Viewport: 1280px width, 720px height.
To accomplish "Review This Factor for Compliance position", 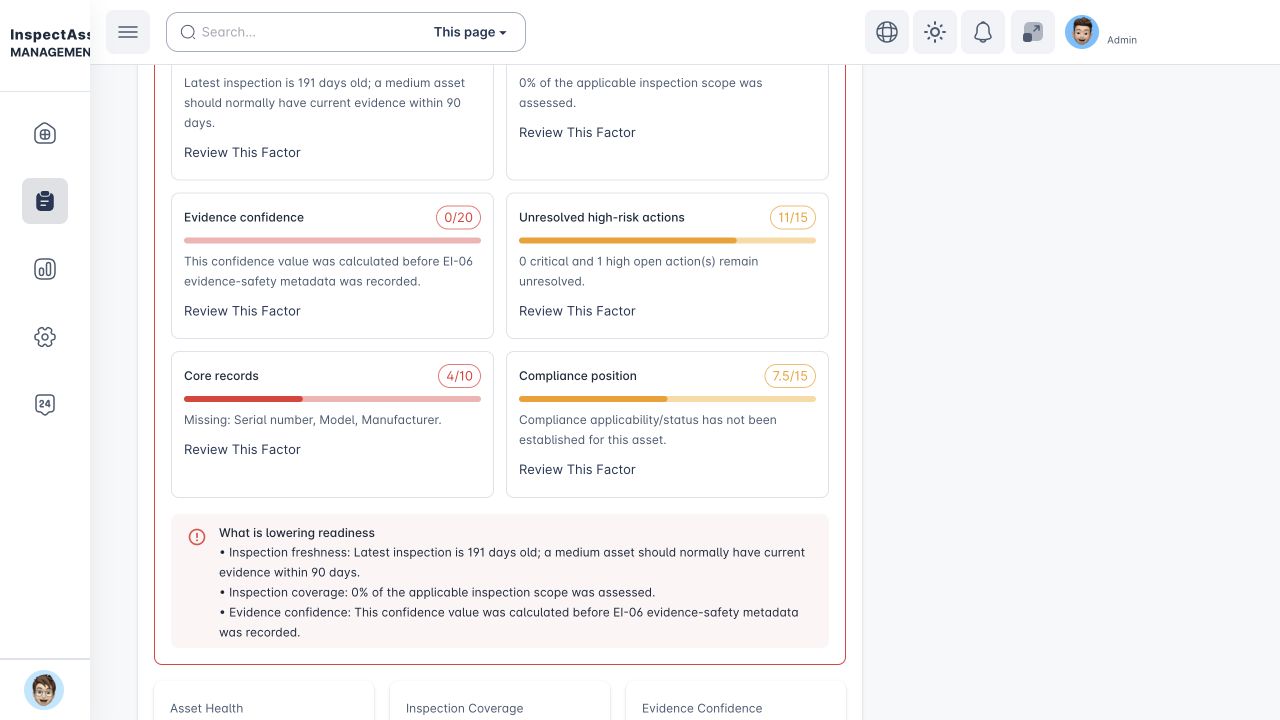I will 577,470.
